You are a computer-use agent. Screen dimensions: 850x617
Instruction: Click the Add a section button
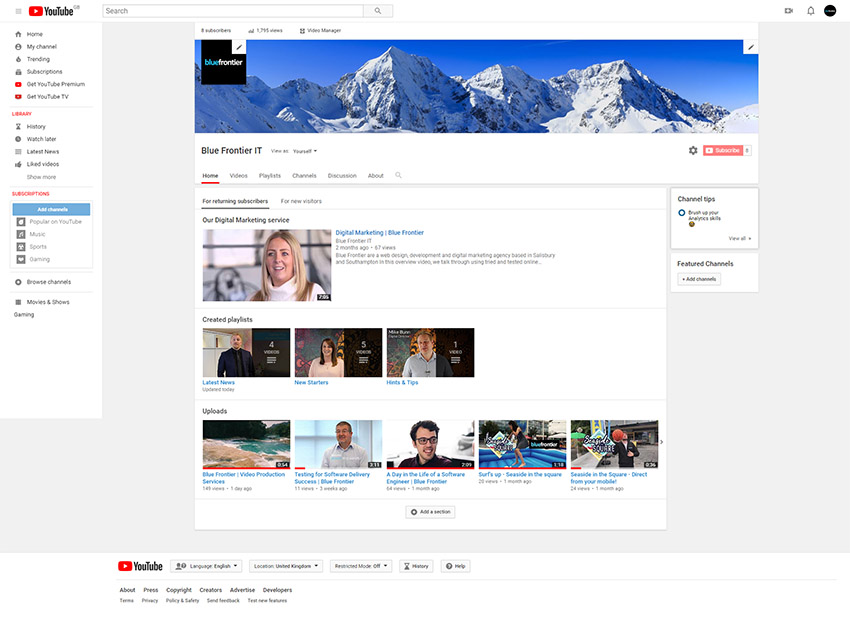click(x=430, y=510)
